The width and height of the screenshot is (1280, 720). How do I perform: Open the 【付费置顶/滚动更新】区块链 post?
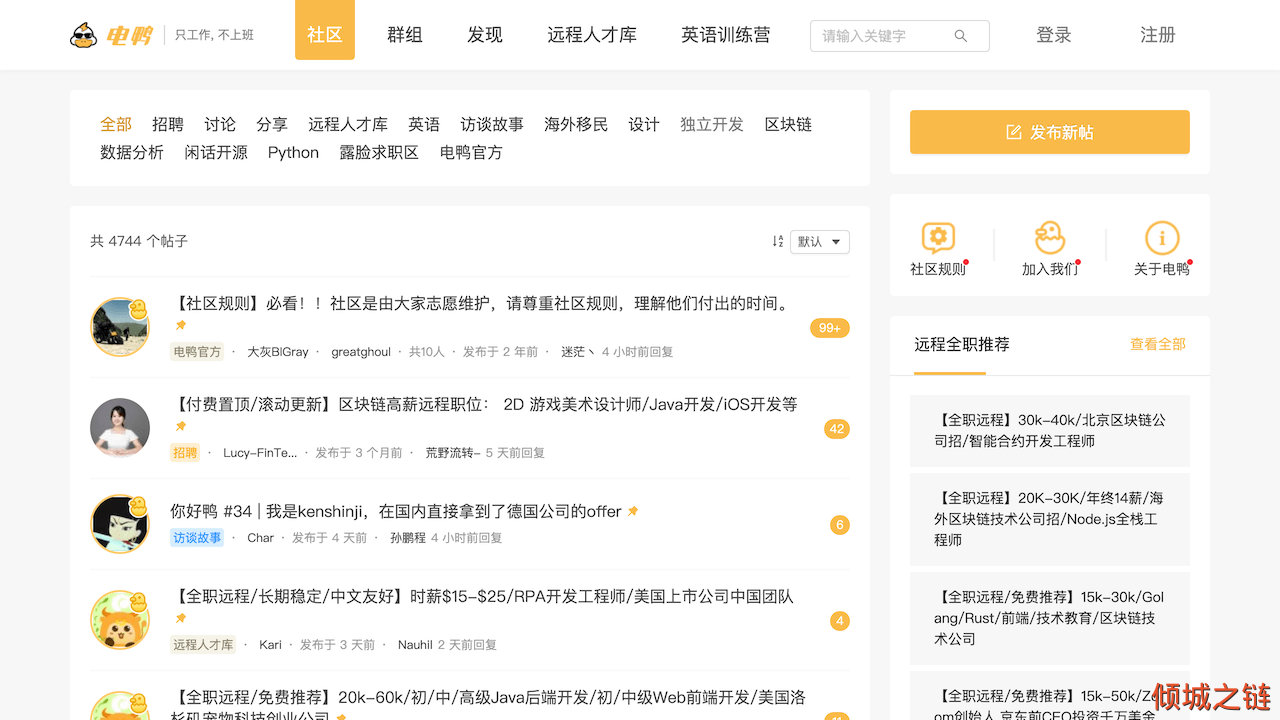[485, 404]
